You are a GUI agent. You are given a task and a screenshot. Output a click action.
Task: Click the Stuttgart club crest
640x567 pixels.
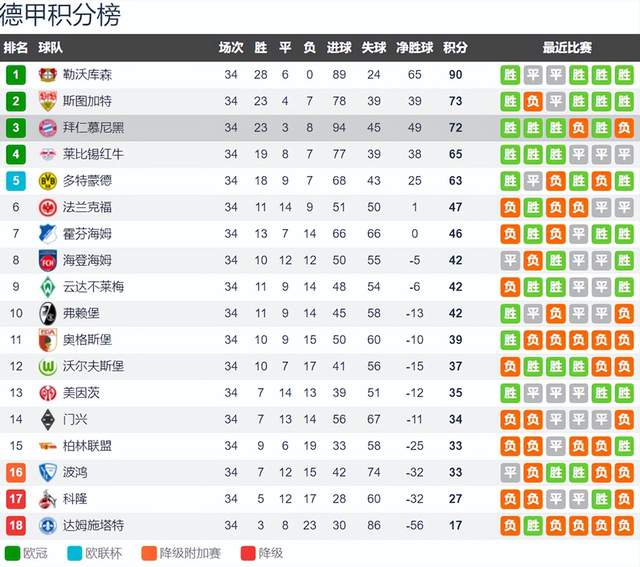pos(47,101)
